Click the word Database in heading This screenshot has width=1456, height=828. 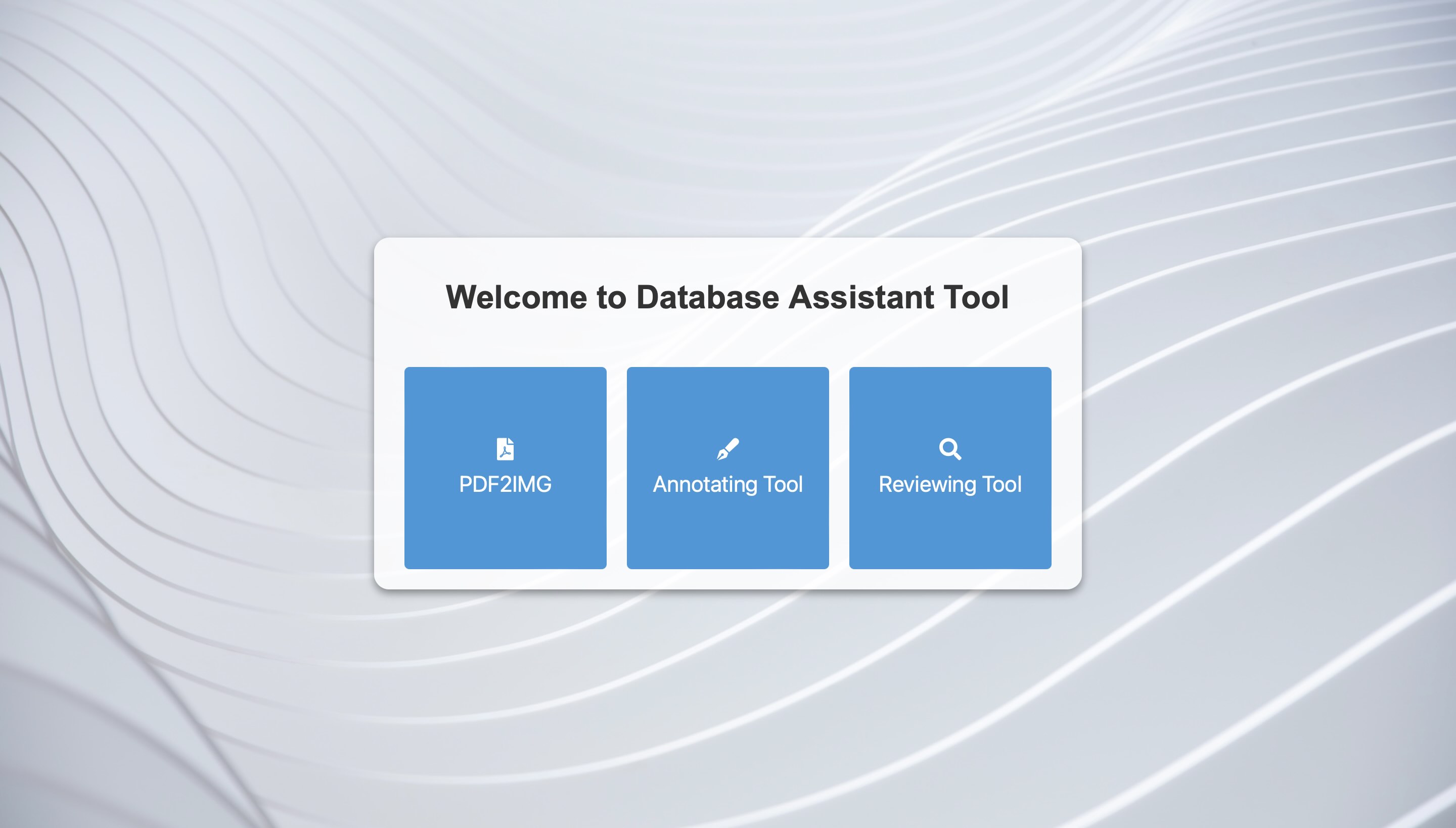click(x=708, y=297)
